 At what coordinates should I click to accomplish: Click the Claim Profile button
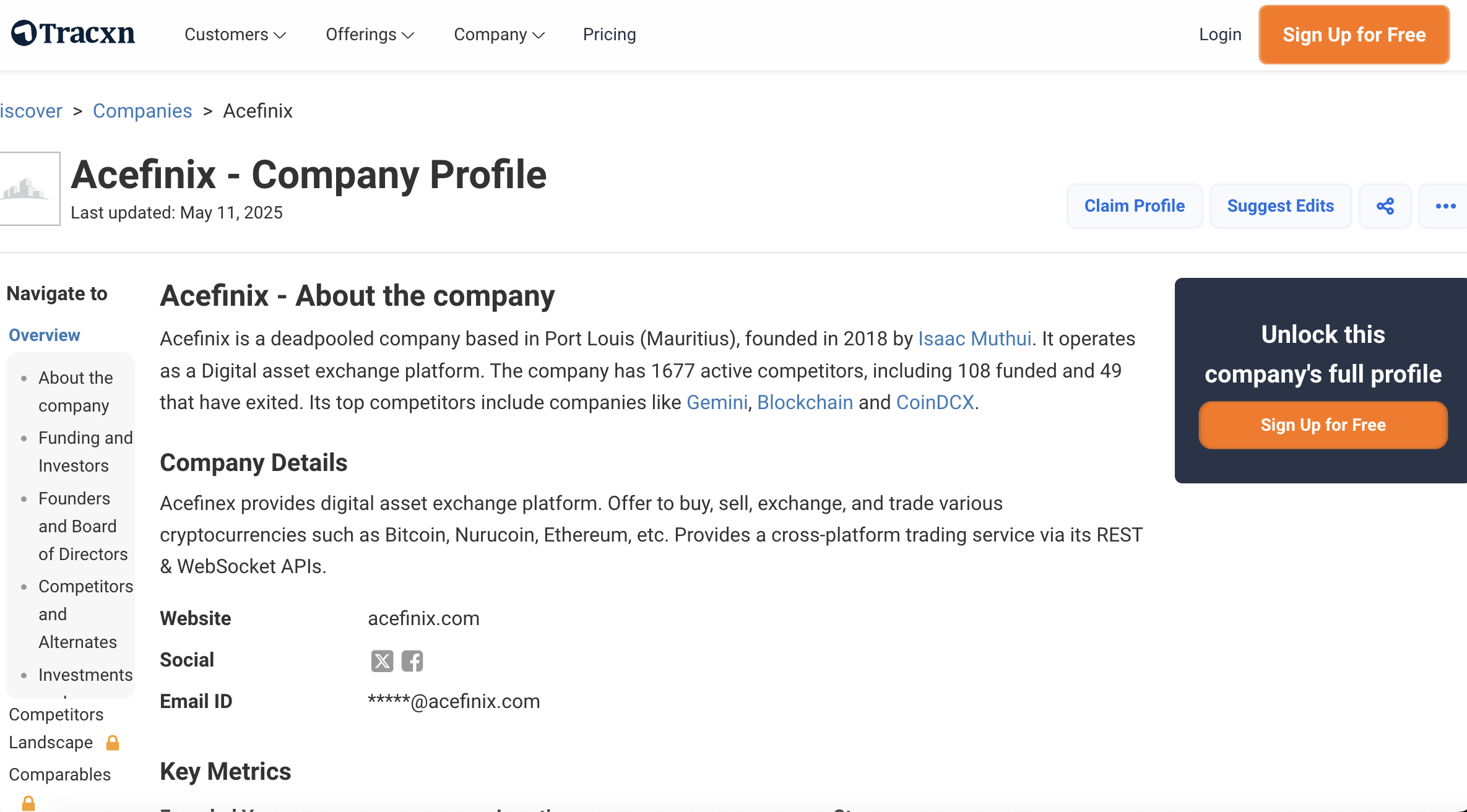[x=1134, y=205]
